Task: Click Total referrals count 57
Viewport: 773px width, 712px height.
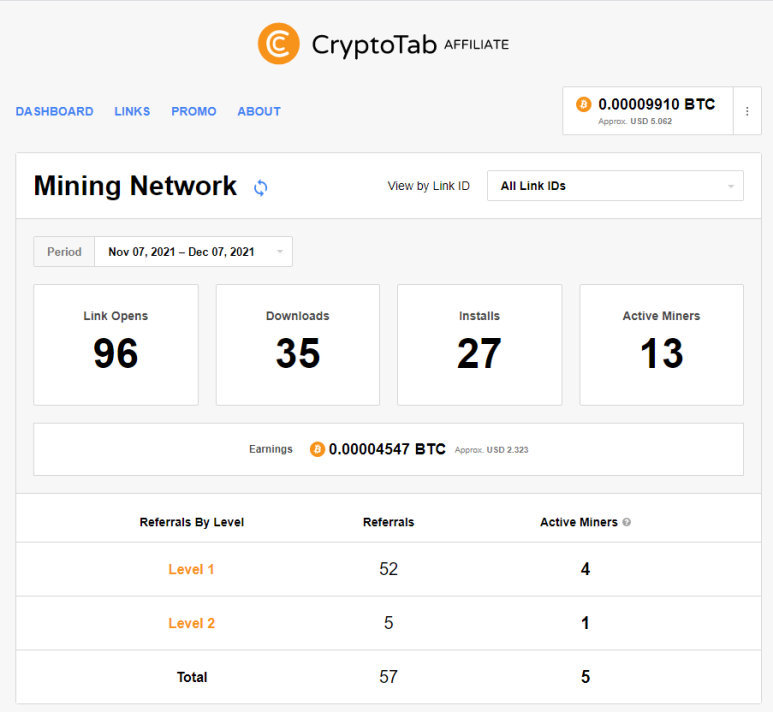Action: pos(388,676)
